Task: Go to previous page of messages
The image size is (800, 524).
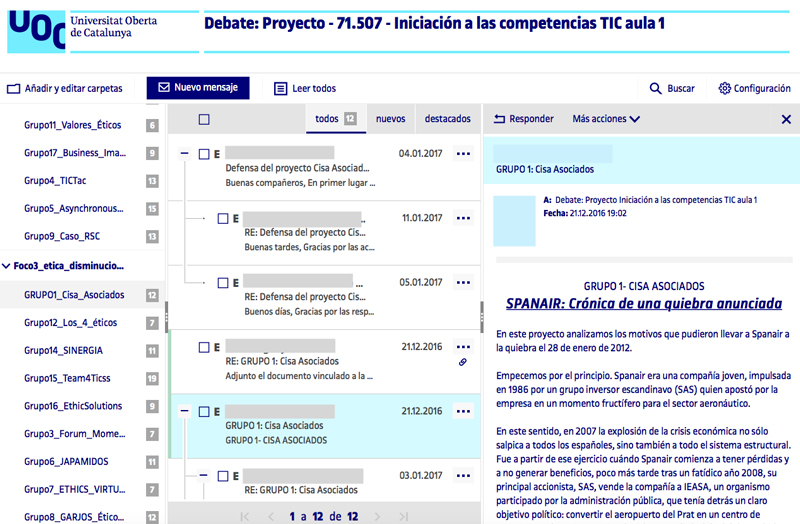Action: coord(271,516)
